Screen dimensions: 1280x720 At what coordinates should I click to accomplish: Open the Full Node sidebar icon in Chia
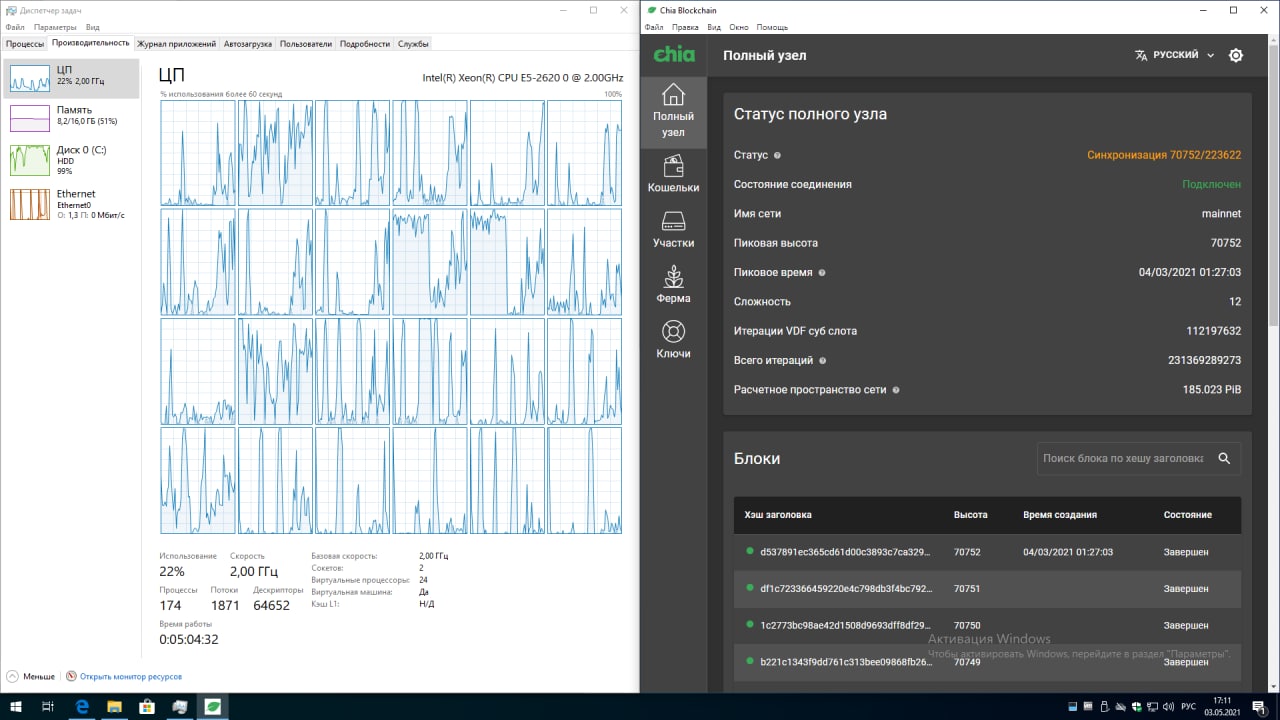(x=673, y=110)
